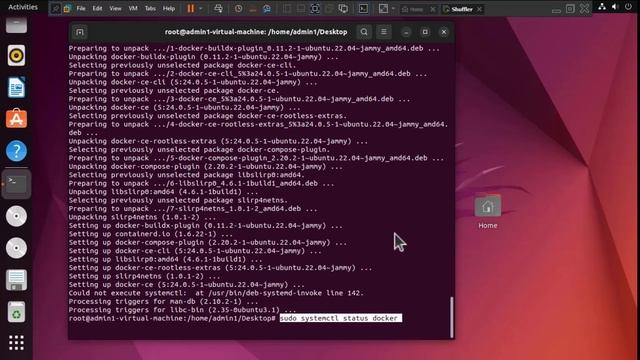Expand the stretch guest options arrow

point(393,9)
